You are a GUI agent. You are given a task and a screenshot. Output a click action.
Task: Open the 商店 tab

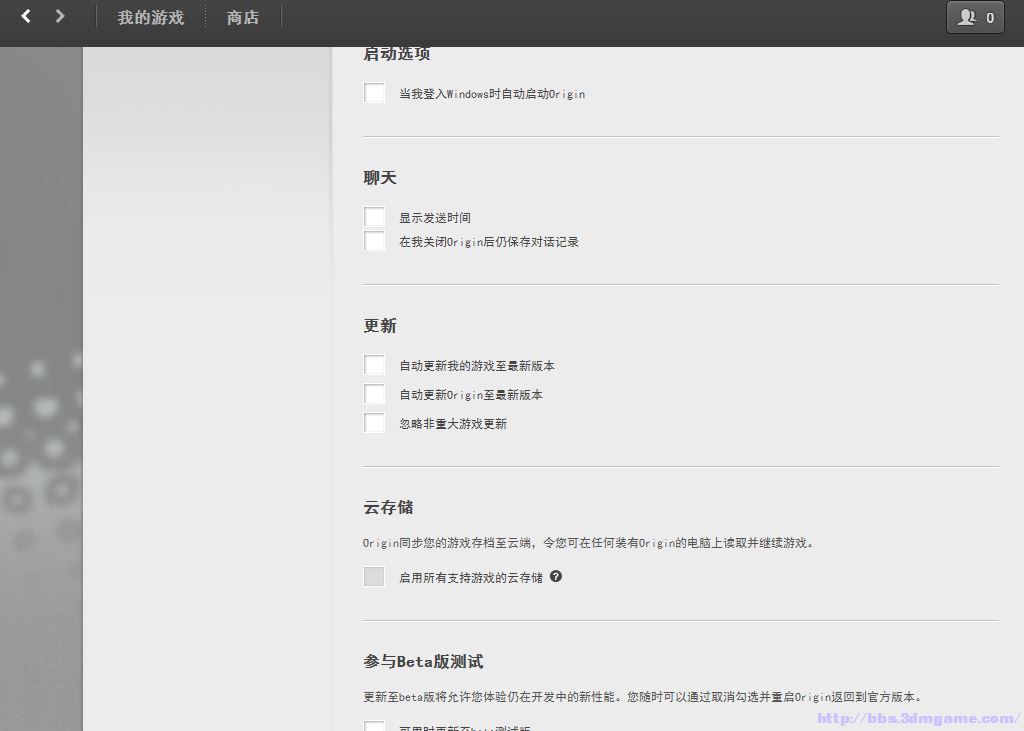coord(243,17)
